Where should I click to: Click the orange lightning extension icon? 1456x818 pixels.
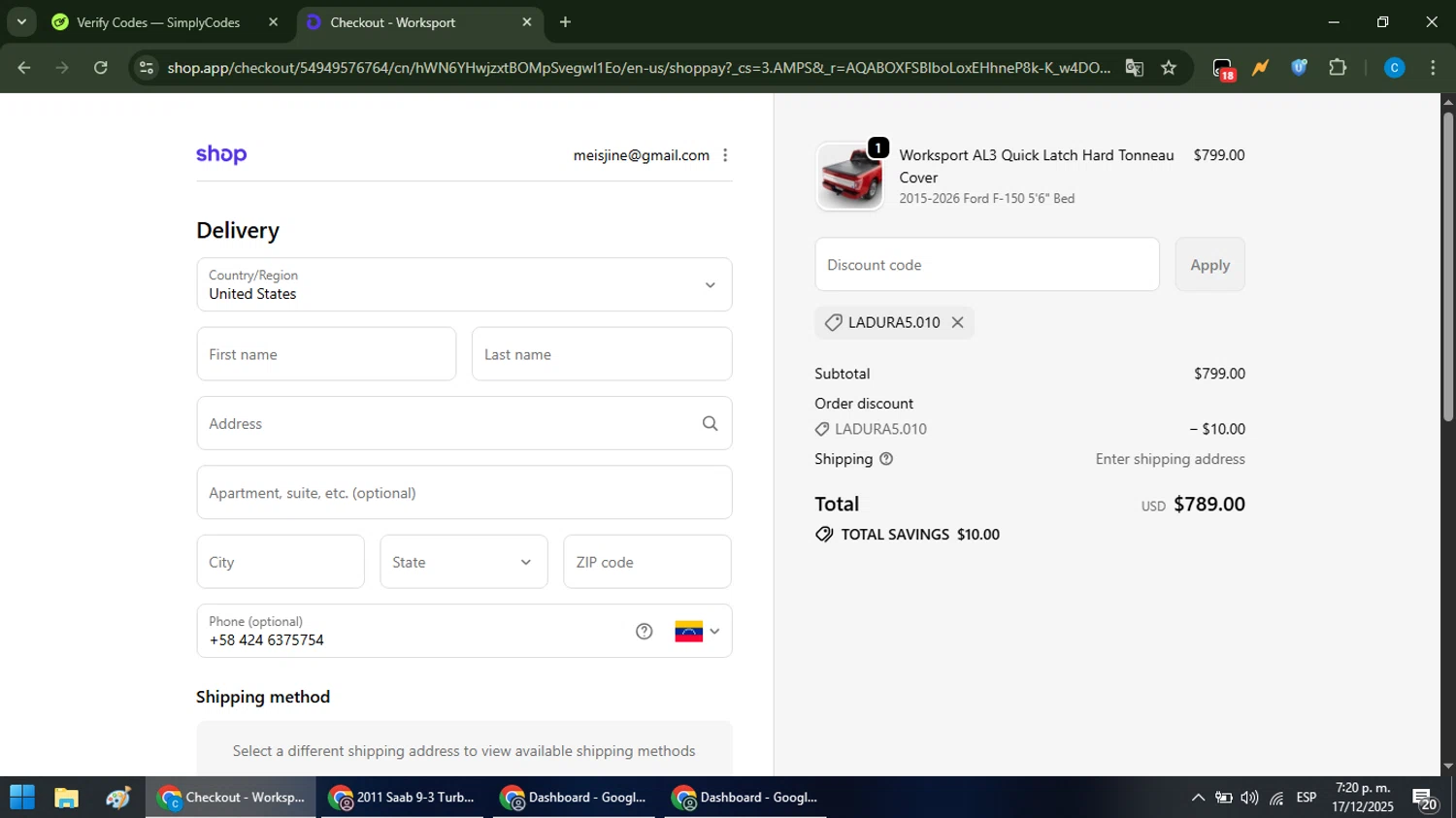tap(1261, 68)
